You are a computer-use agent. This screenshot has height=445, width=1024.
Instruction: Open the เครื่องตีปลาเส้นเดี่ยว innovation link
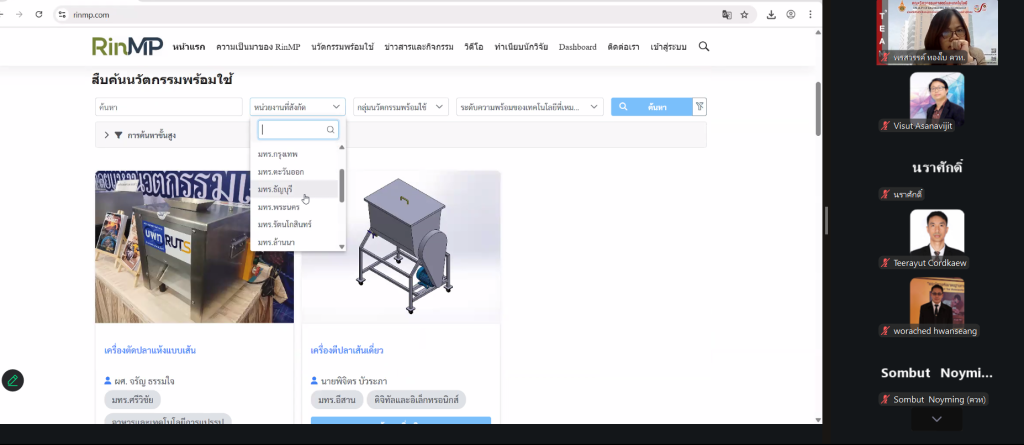click(347, 351)
